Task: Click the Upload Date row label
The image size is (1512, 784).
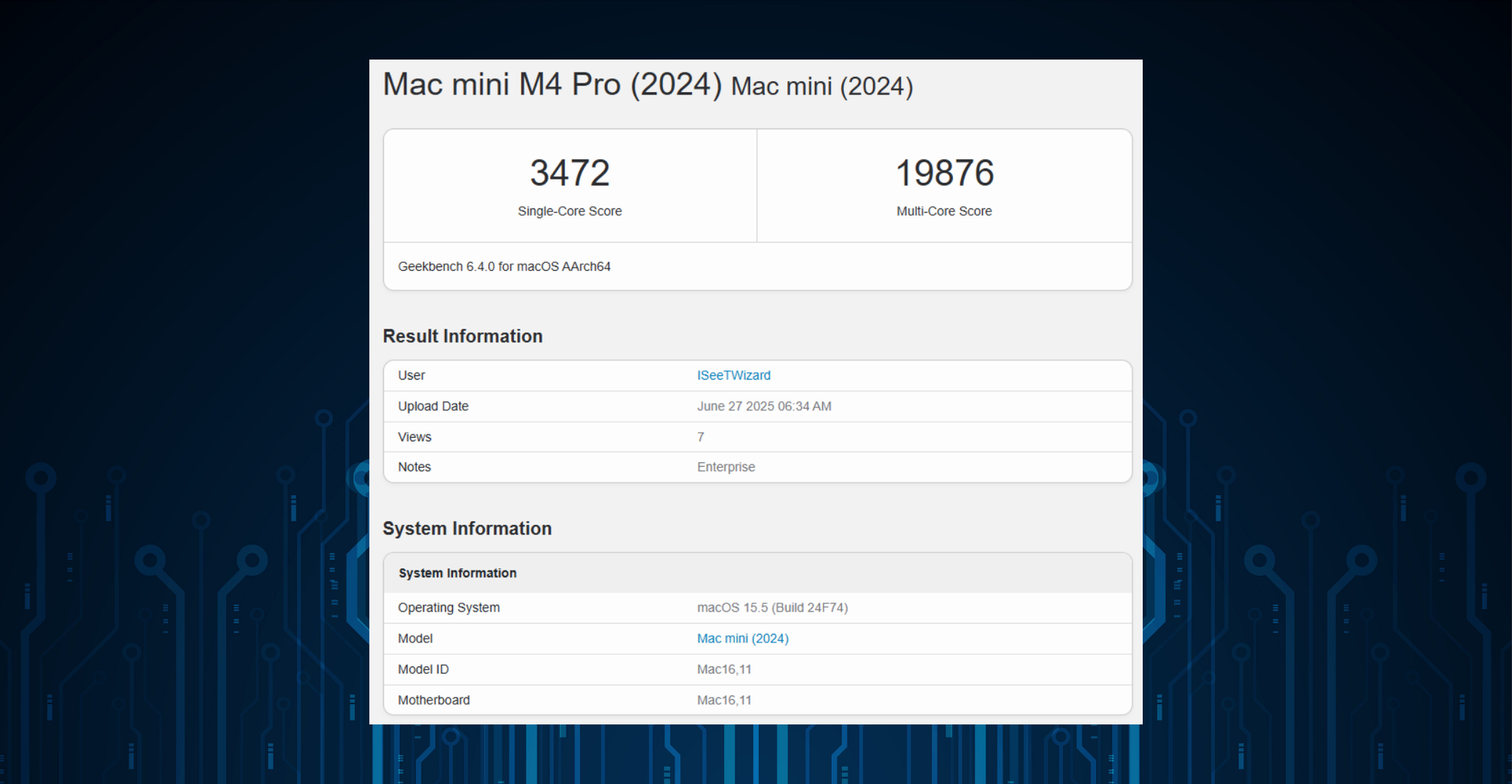Action: [432, 406]
